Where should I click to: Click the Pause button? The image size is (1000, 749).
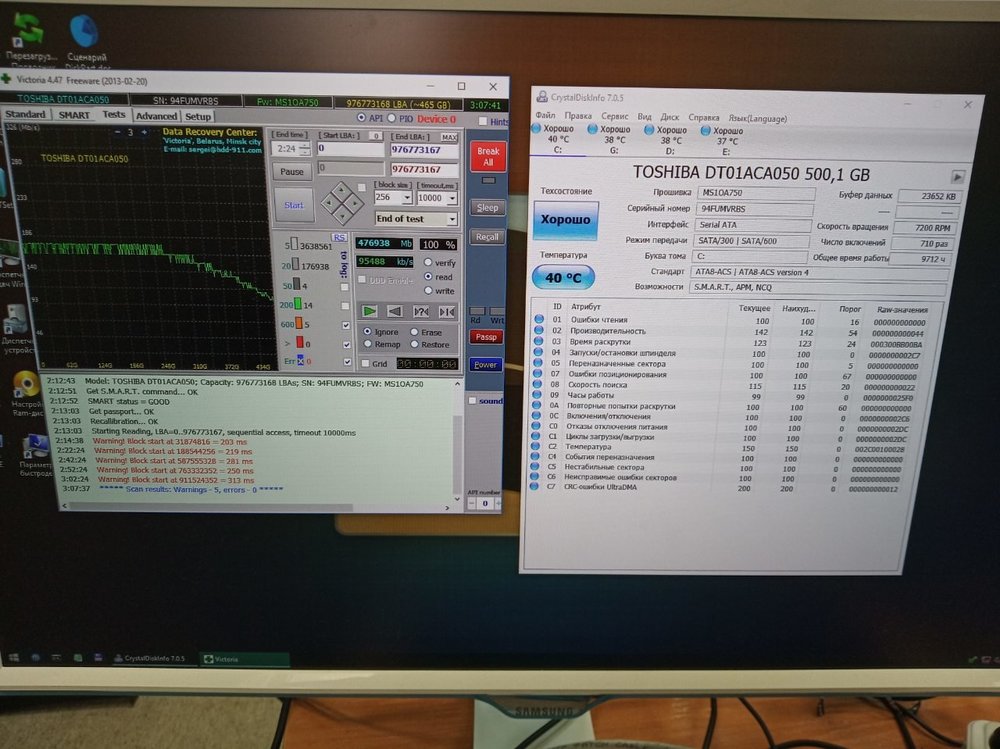tap(292, 172)
